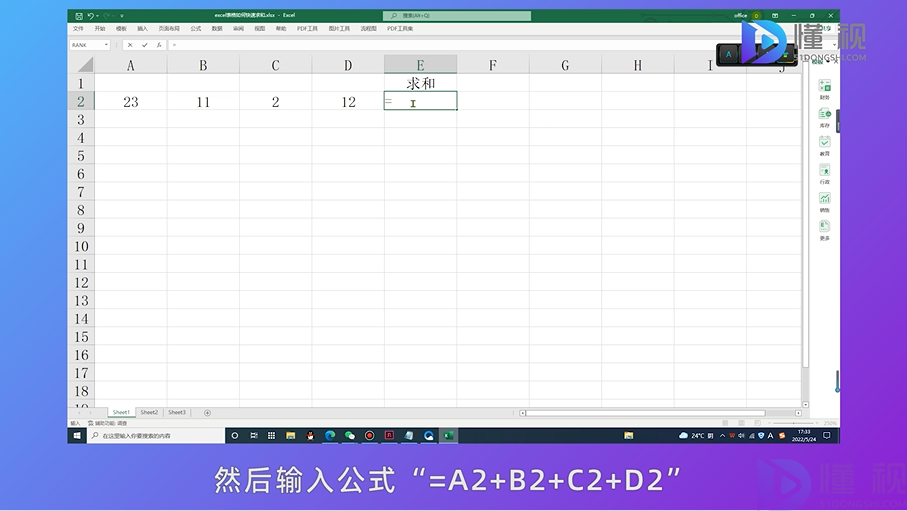
Task: Open Task View on taskbar
Action: pyautogui.click(x=253, y=436)
